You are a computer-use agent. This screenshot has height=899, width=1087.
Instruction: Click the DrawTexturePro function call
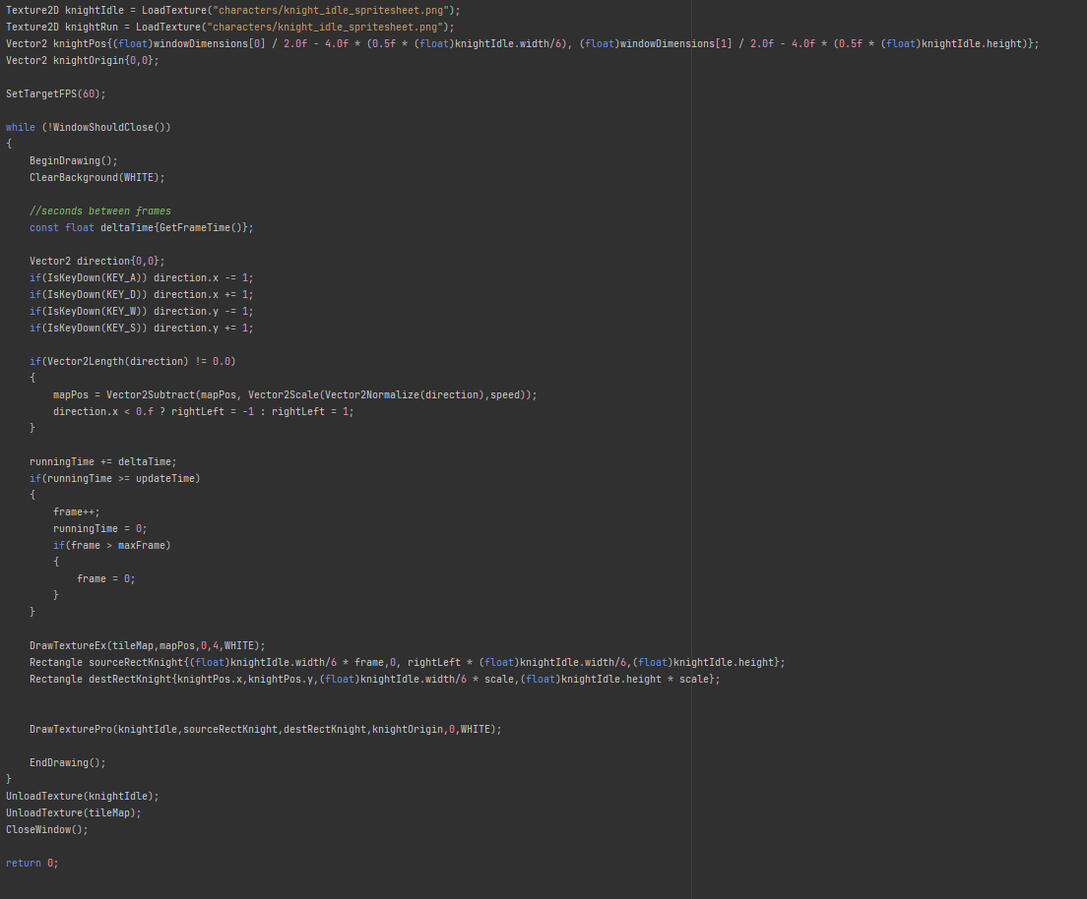click(x=72, y=729)
